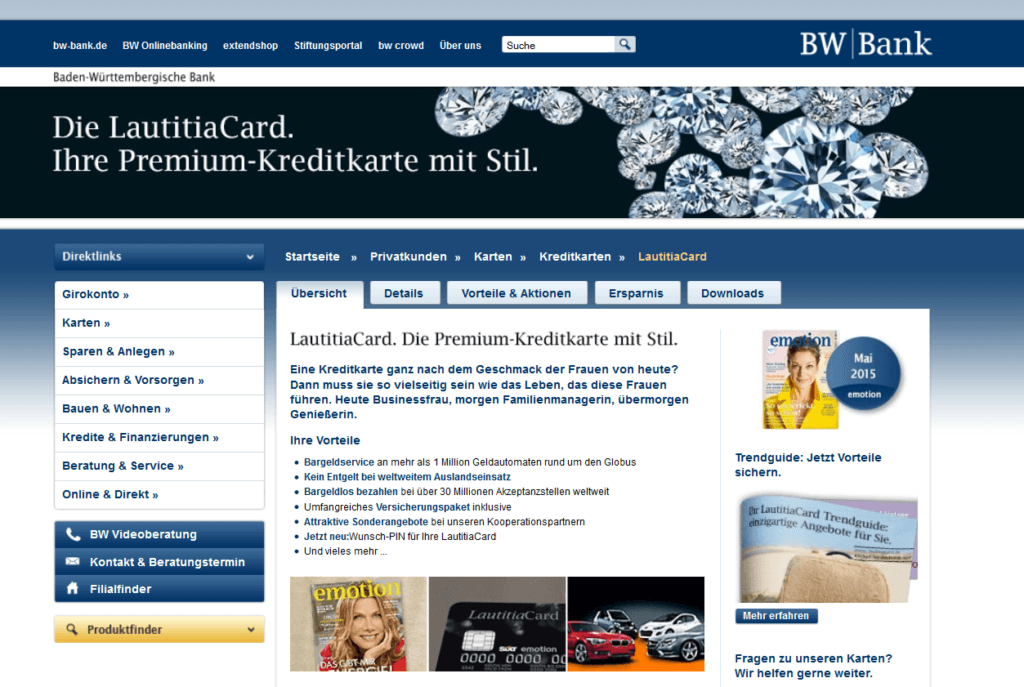The height and width of the screenshot is (687, 1024).
Task: Click Privatkunden in breadcrumb
Action: point(408,257)
